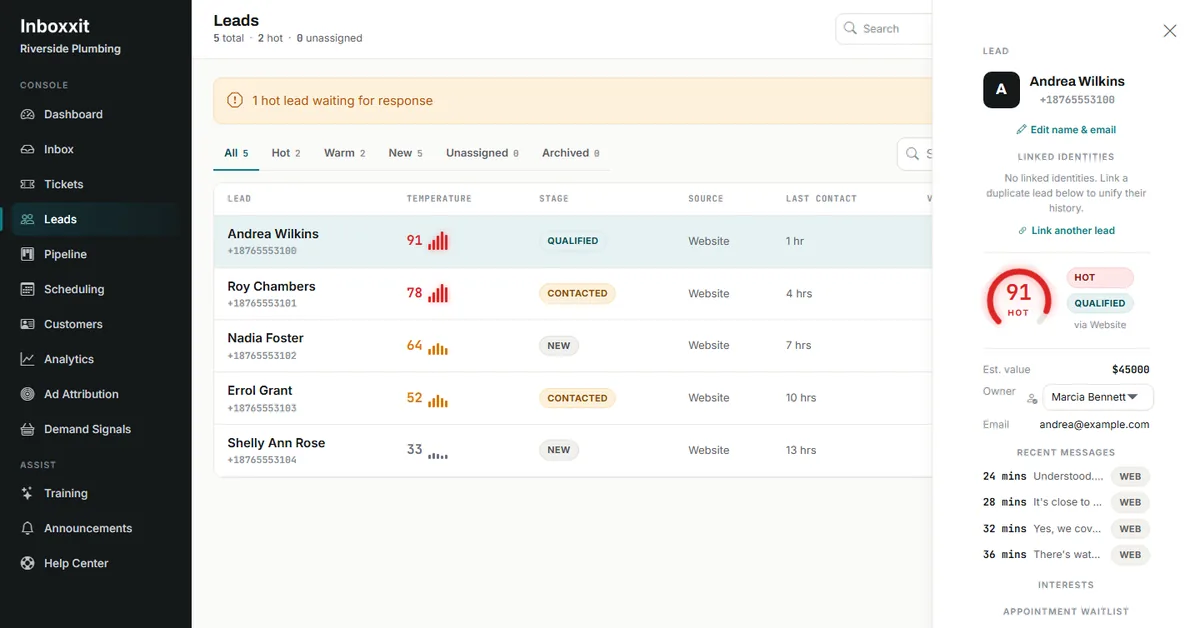Click the email andrea@example.com
This screenshot has height=628, width=1200.
[1094, 425]
